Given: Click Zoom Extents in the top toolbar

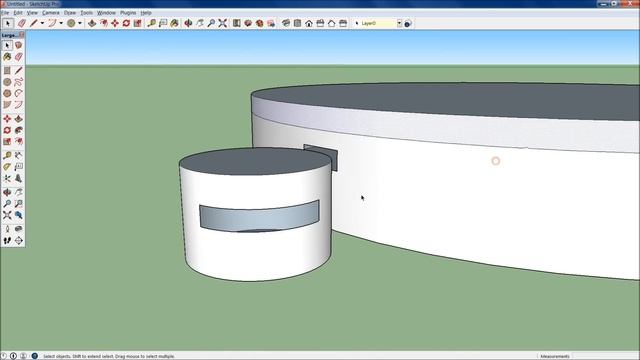Looking at the screenshot, I should pyautogui.click(x=222, y=23).
